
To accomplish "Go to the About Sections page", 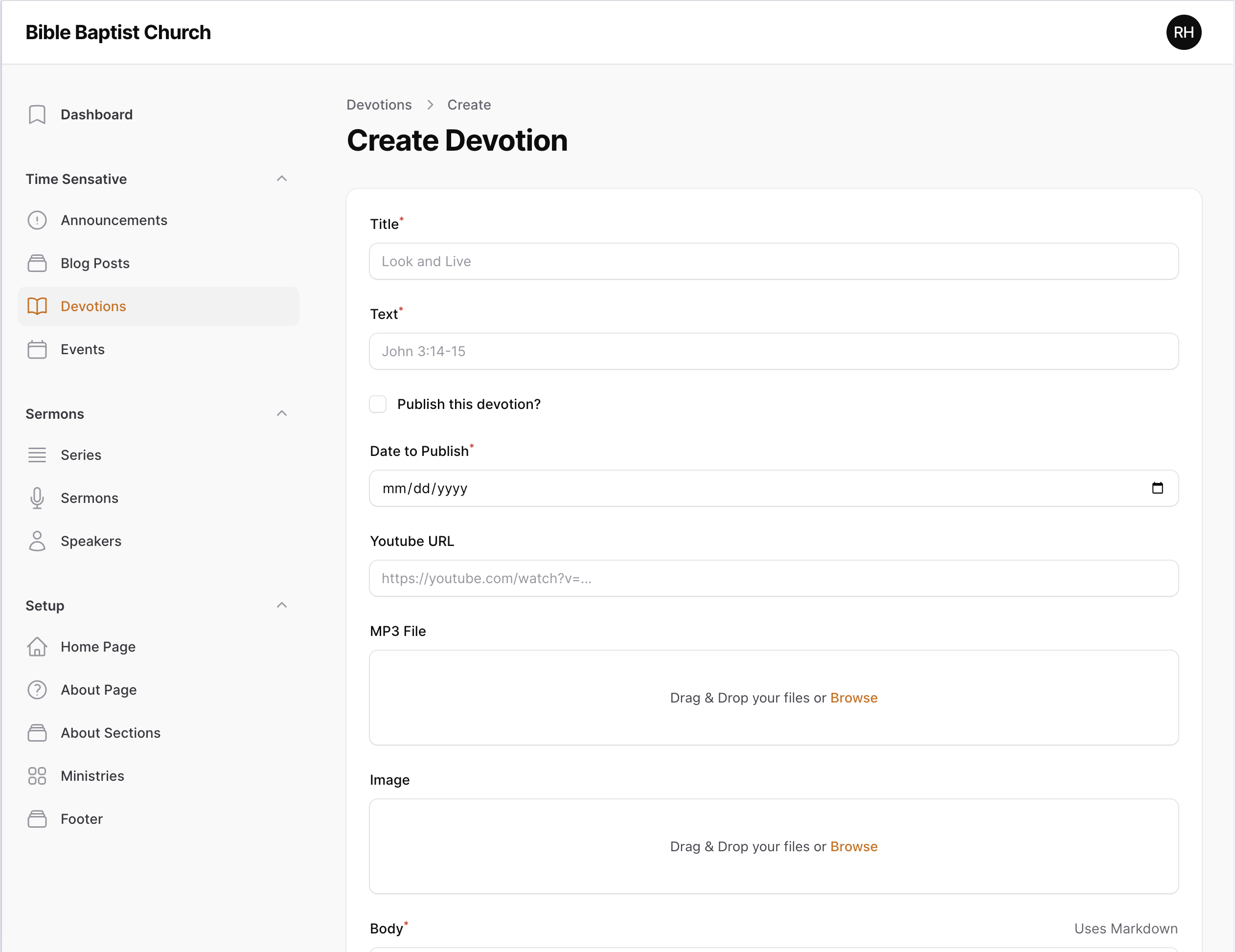I will point(110,733).
